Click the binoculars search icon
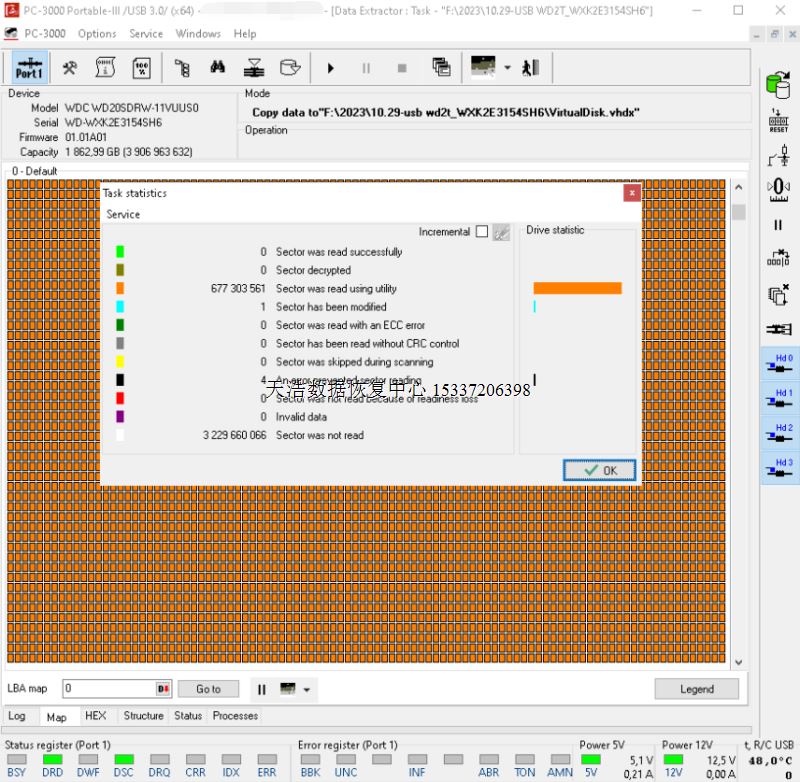Viewport: 800px width, 782px height. coord(217,68)
